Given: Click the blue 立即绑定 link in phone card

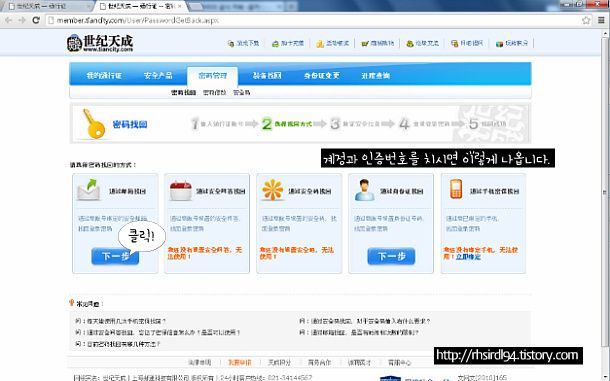Looking at the screenshot, I should pos(468,257).
